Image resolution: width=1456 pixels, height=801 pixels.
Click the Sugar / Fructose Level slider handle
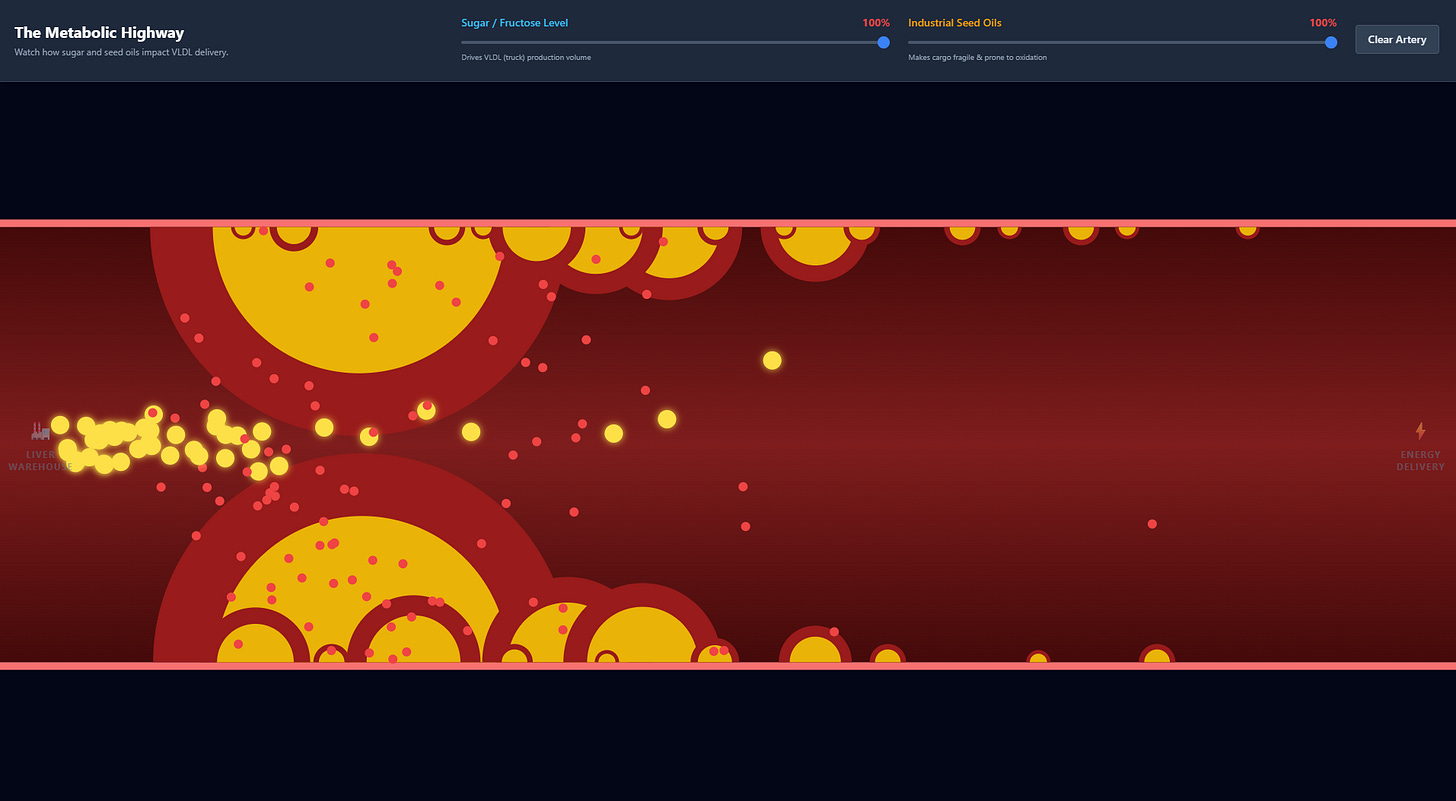coord(883,42)
